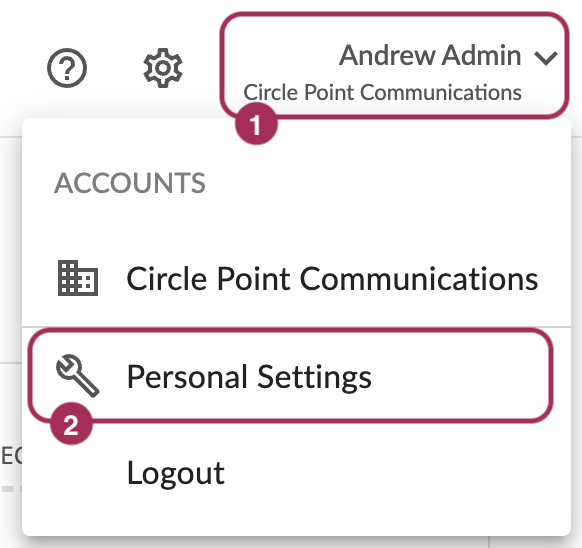Open the help question mark icon
Viewport: 582px width, 548px height.
(x=67, y=68)
